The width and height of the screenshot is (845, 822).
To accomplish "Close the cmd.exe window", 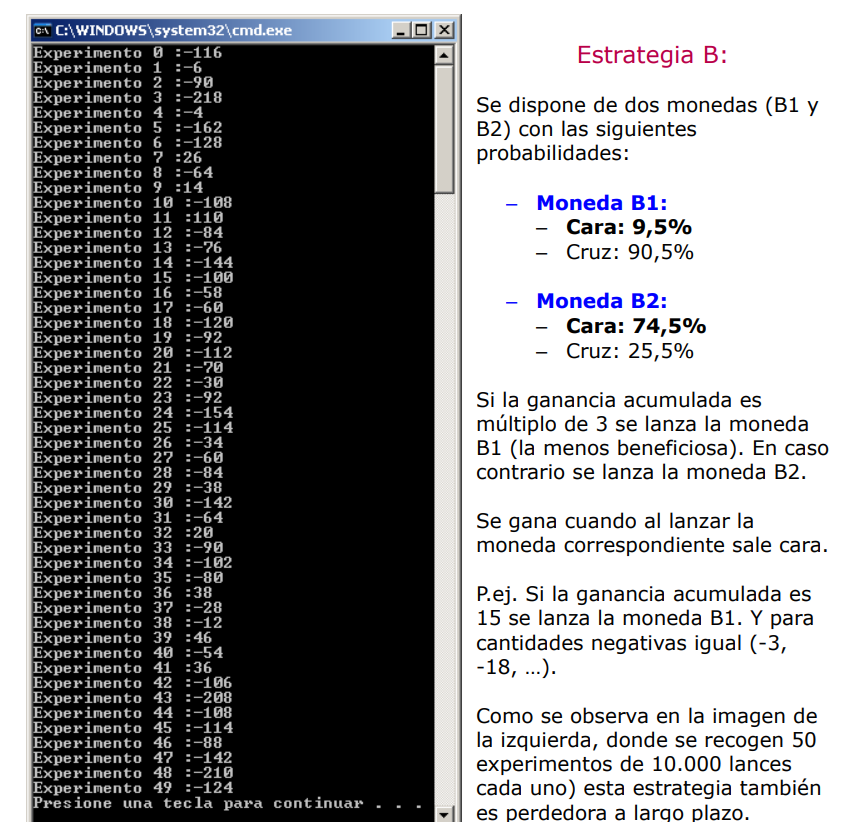I will point(444,30).
